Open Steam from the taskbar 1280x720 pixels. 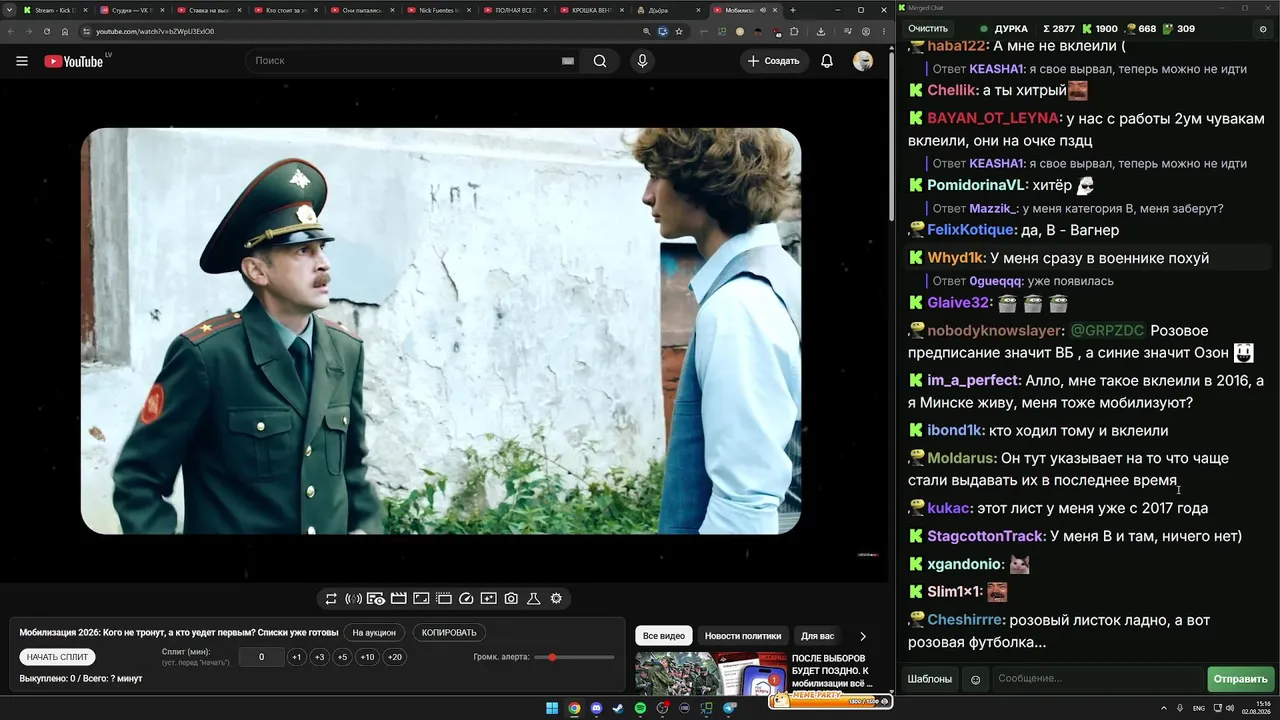click(x=618, y=709)
